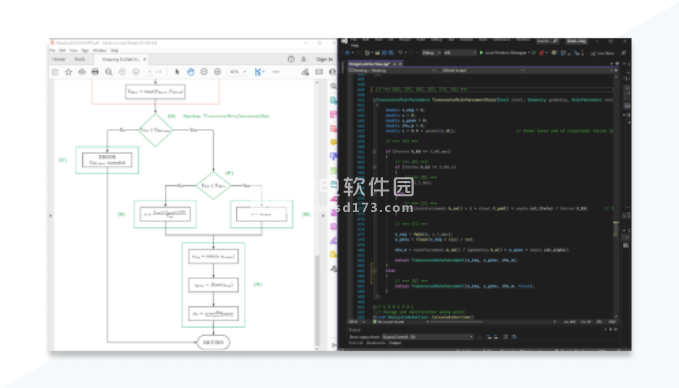Open the Error List tab at bottom

(x=356, y=343)
